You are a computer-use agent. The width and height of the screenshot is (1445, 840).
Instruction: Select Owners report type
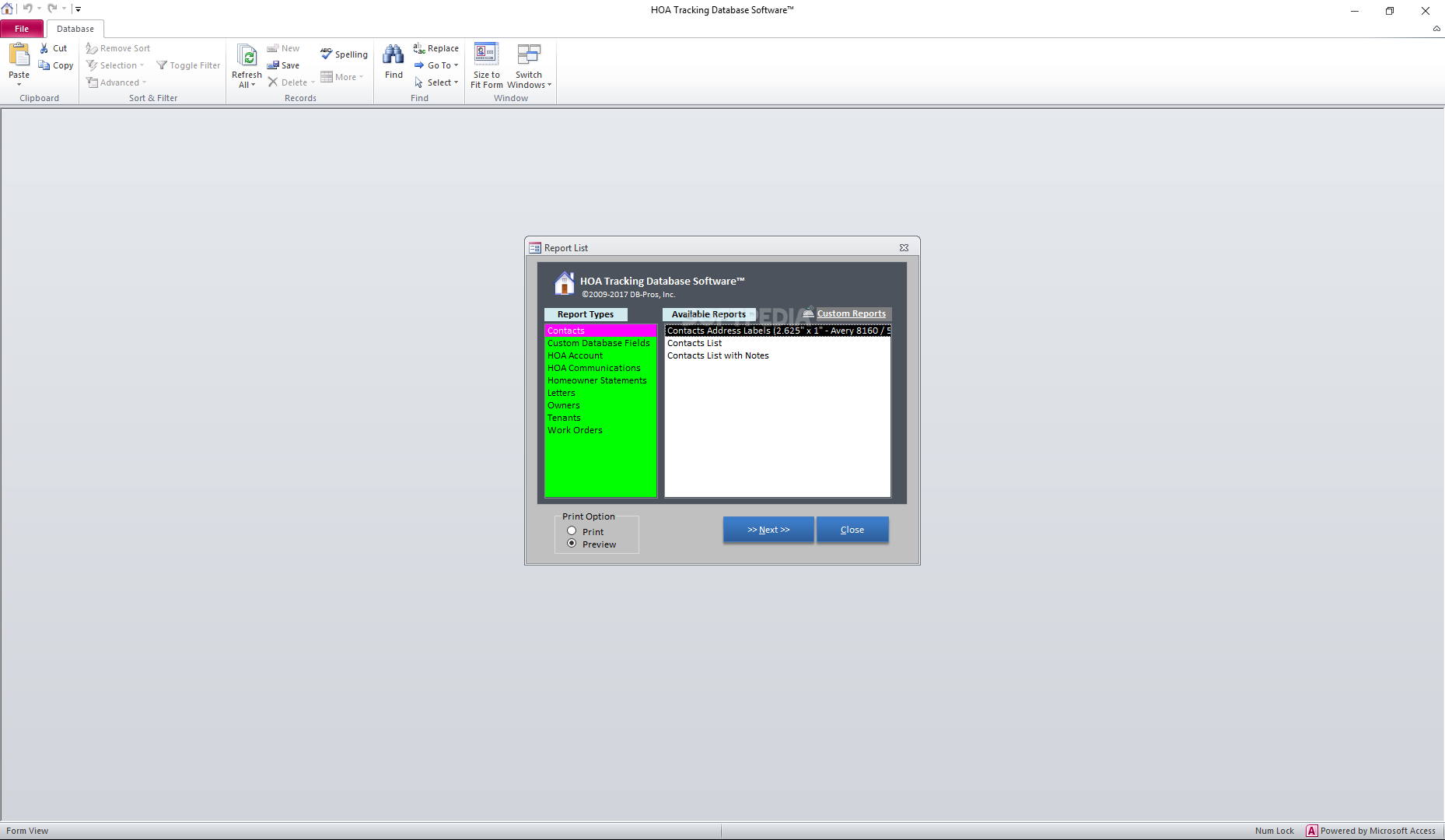point(600,405)
